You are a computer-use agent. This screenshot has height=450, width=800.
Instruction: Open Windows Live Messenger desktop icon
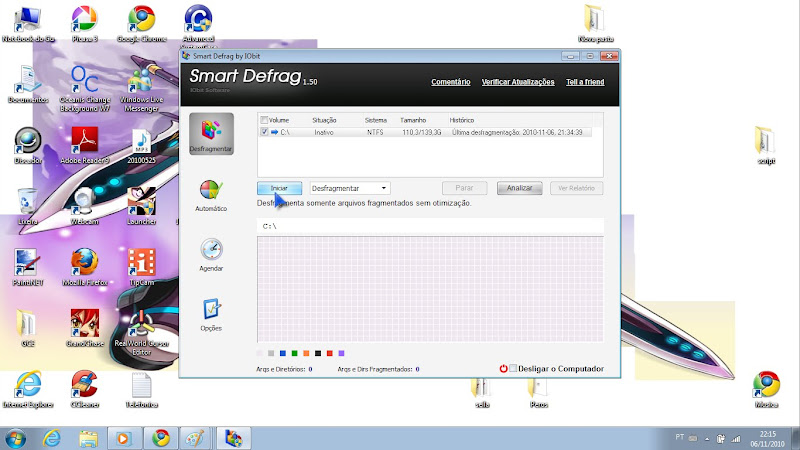(x=141, y=88)
